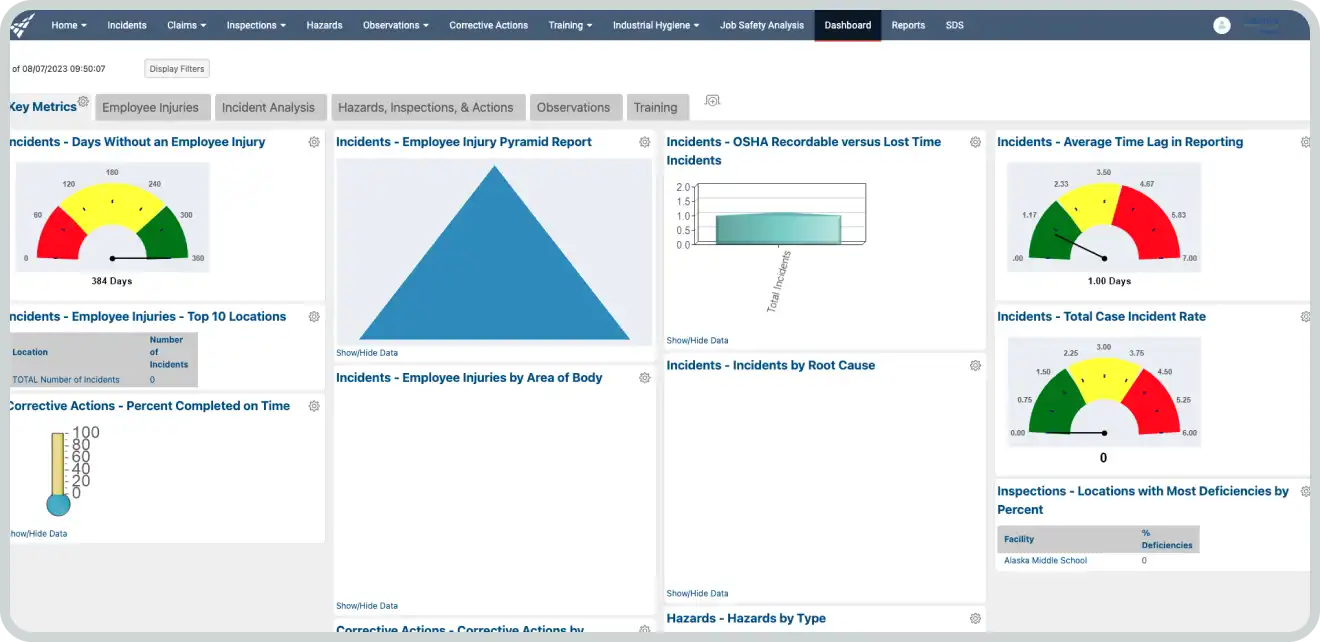Open gear settings beside Key Metrics tab

point(84,102)
